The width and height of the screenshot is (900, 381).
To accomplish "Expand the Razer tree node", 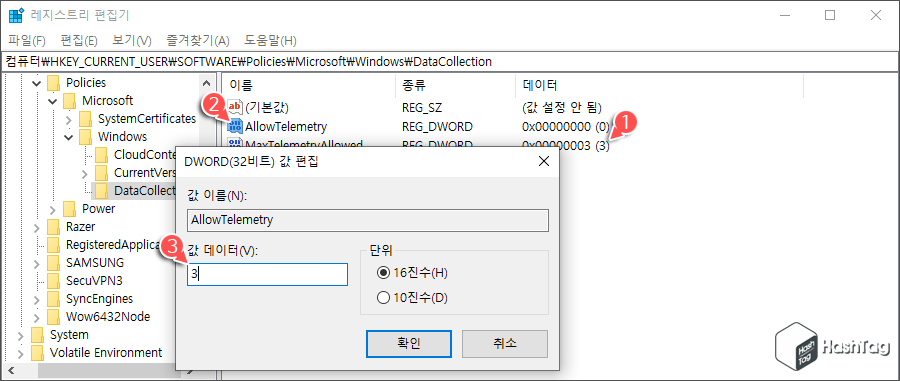I will click(37, 227).
